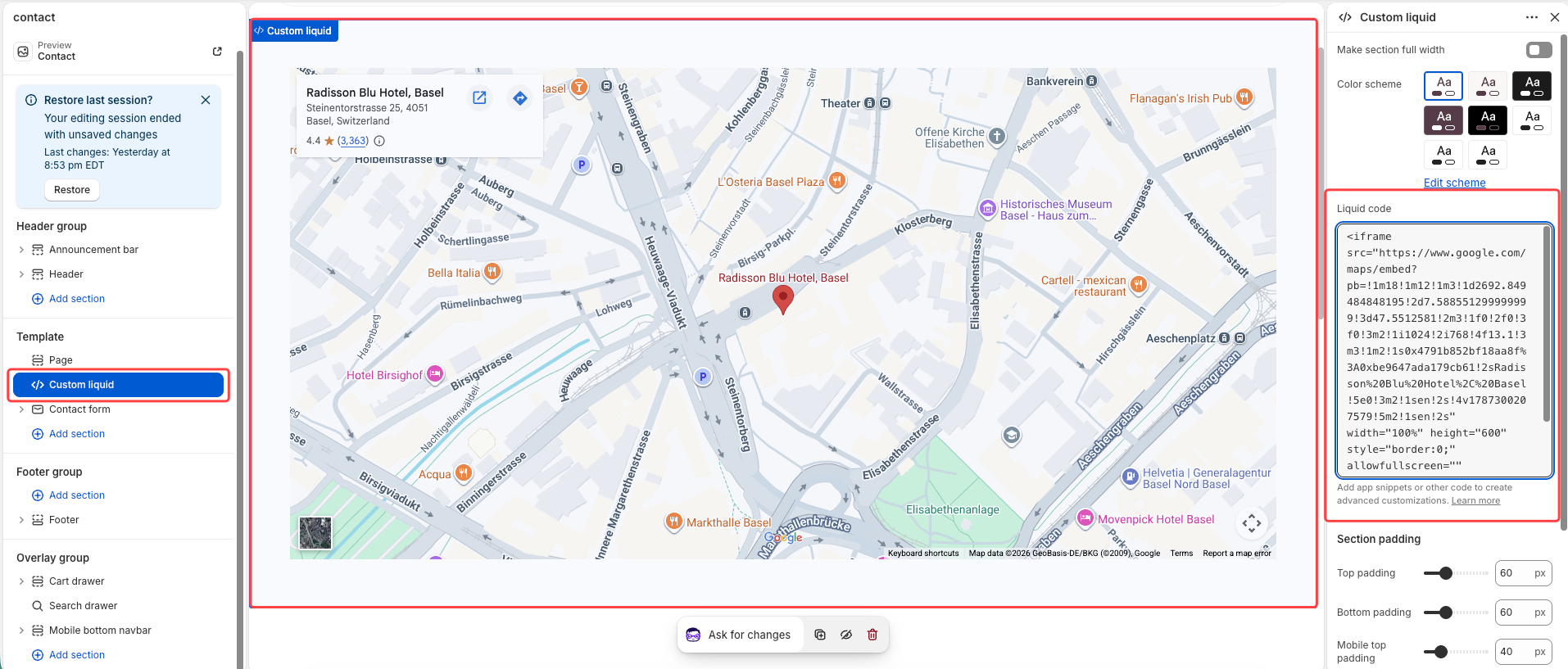Image resolution: width=1568 pixels, height=669 pixels.
Task: Click the rating info icon beside reviews
Action: coord(379,141)
